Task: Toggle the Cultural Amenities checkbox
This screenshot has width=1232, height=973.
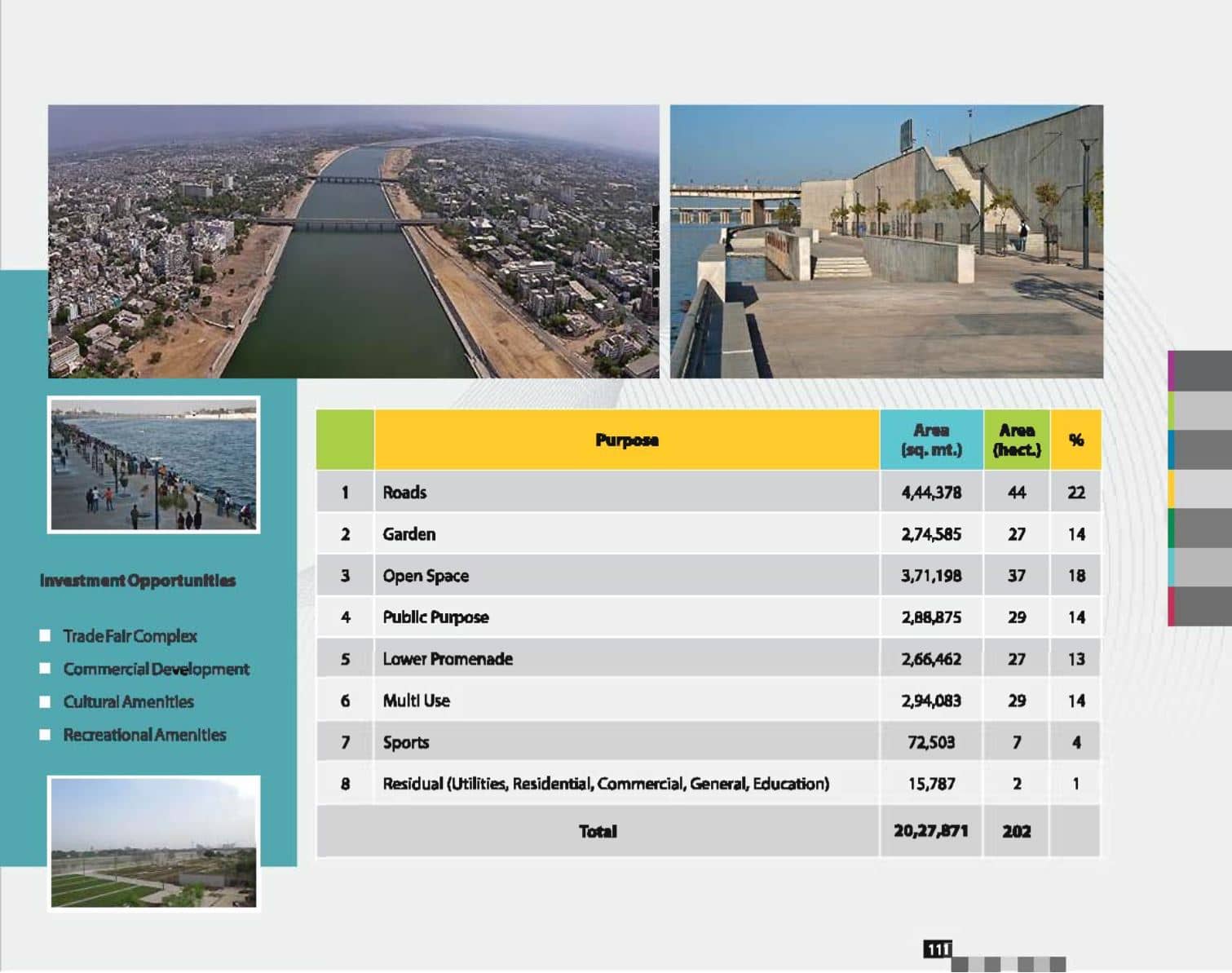Action: click(x=46, y=701)
